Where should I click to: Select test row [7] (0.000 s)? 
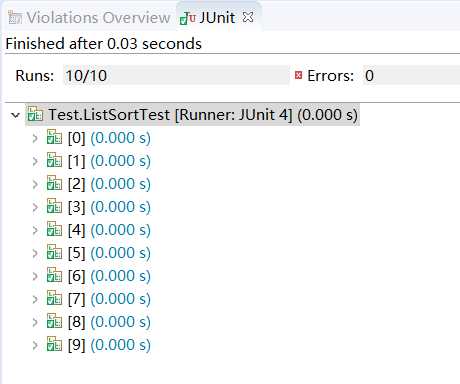(x=109, y=299)
